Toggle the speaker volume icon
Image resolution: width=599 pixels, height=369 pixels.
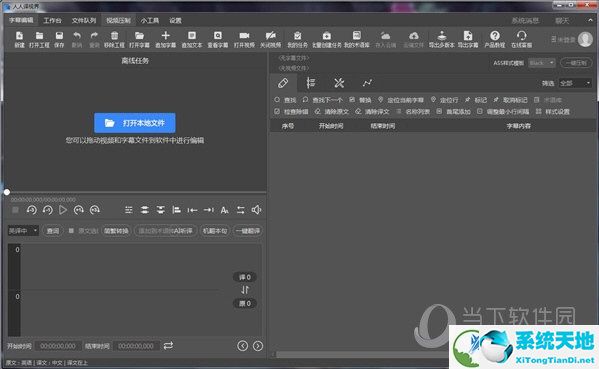pos(256,210)
